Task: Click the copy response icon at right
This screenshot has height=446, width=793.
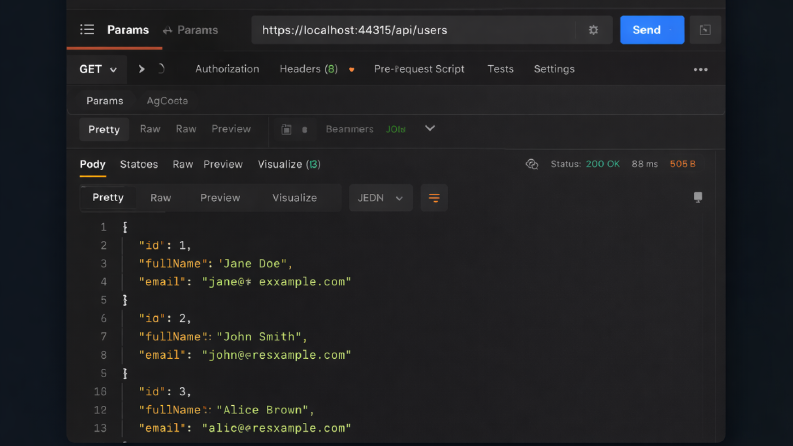Action: tap(698, 197)
